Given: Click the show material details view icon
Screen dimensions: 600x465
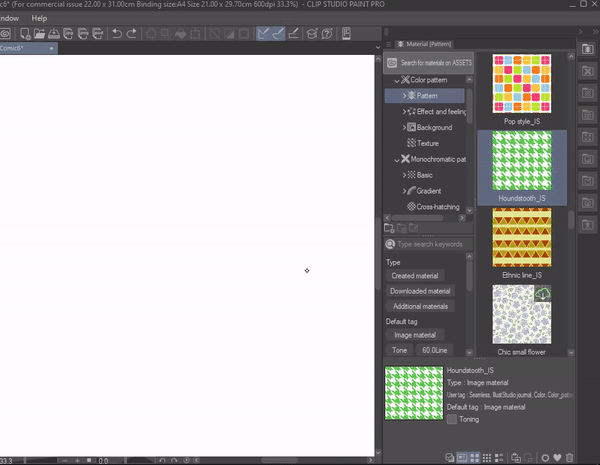Looking at the screenshot, I should coord(462,457).
